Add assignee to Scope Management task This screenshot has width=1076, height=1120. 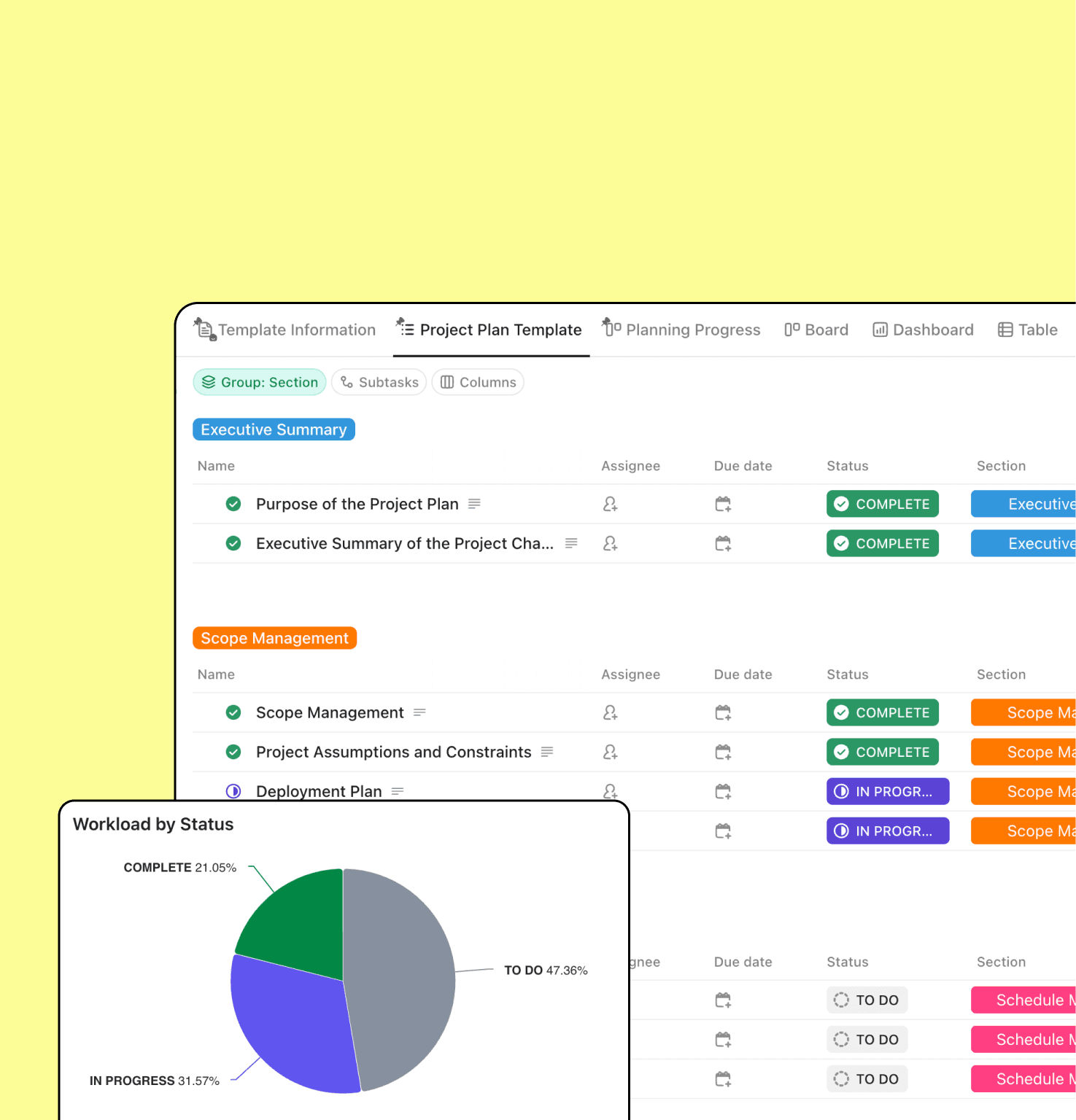pyautogui.click(x=611, y=712)
